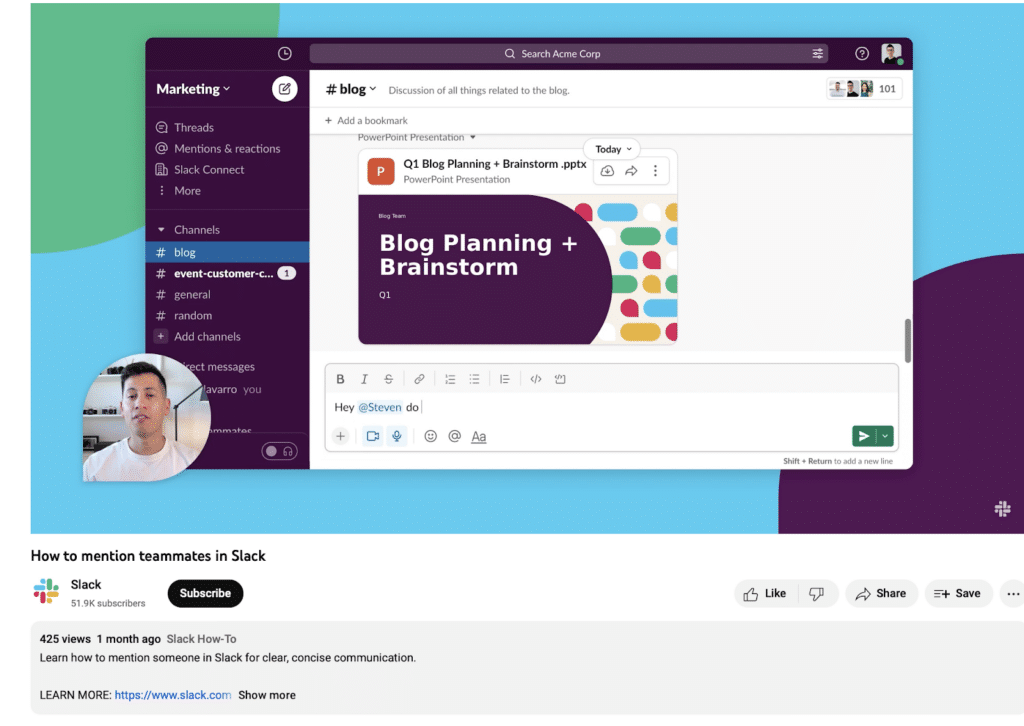View the 101 channel members
The height and width of the screenshot is (726, 1024).
tap(865, 89)
